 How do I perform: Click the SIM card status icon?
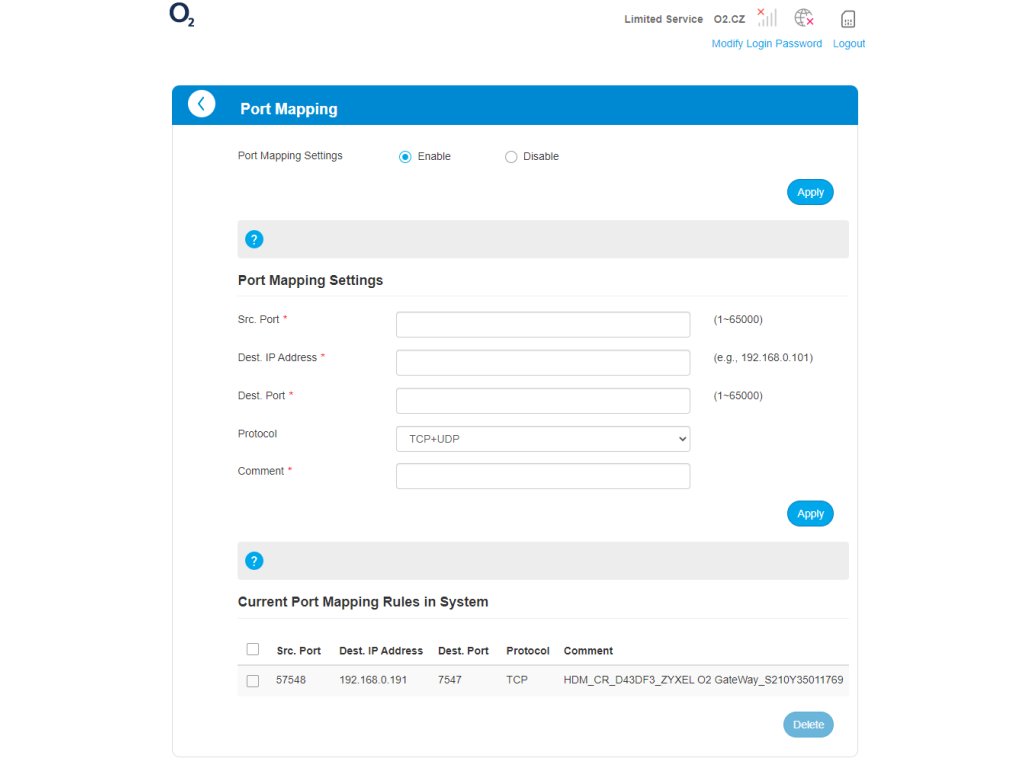[848, 19]
